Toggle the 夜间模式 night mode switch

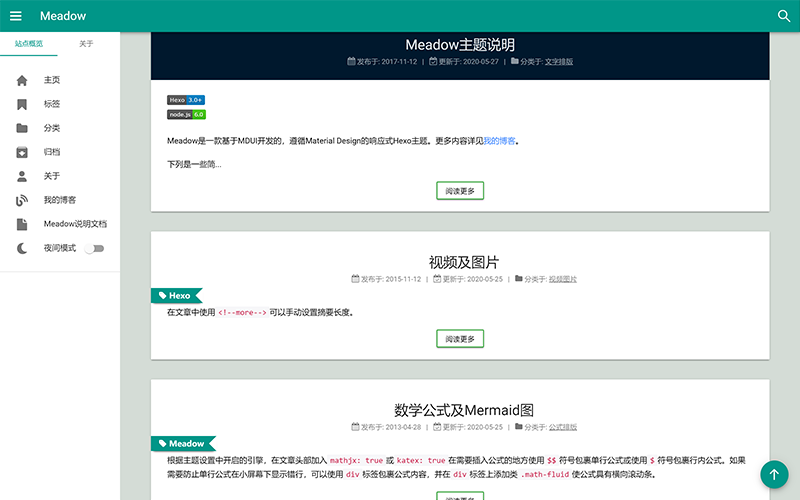[94, 248]
